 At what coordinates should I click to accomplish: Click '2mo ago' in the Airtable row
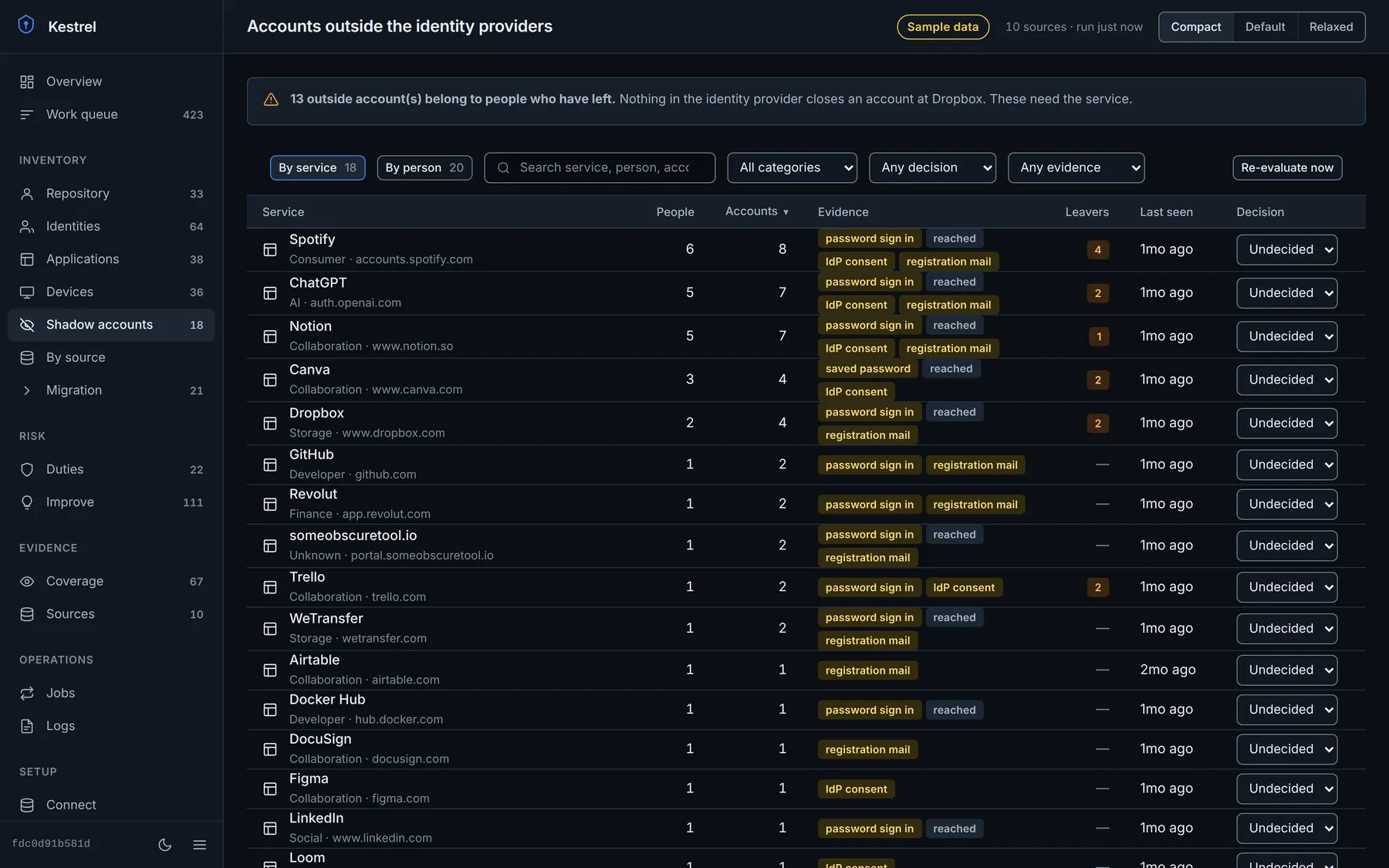click(x=1168, y=670)
